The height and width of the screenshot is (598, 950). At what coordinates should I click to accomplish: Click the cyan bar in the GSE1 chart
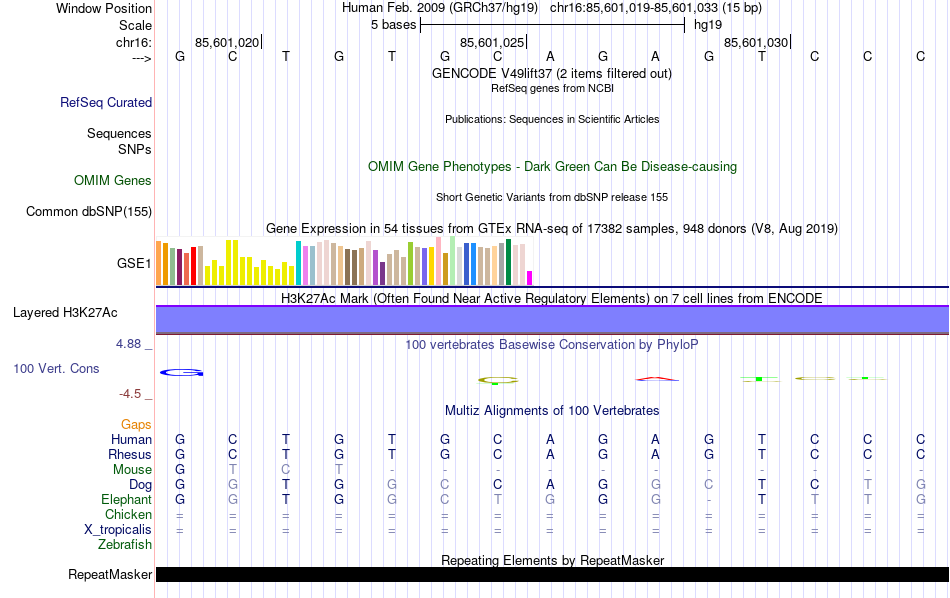298,263
